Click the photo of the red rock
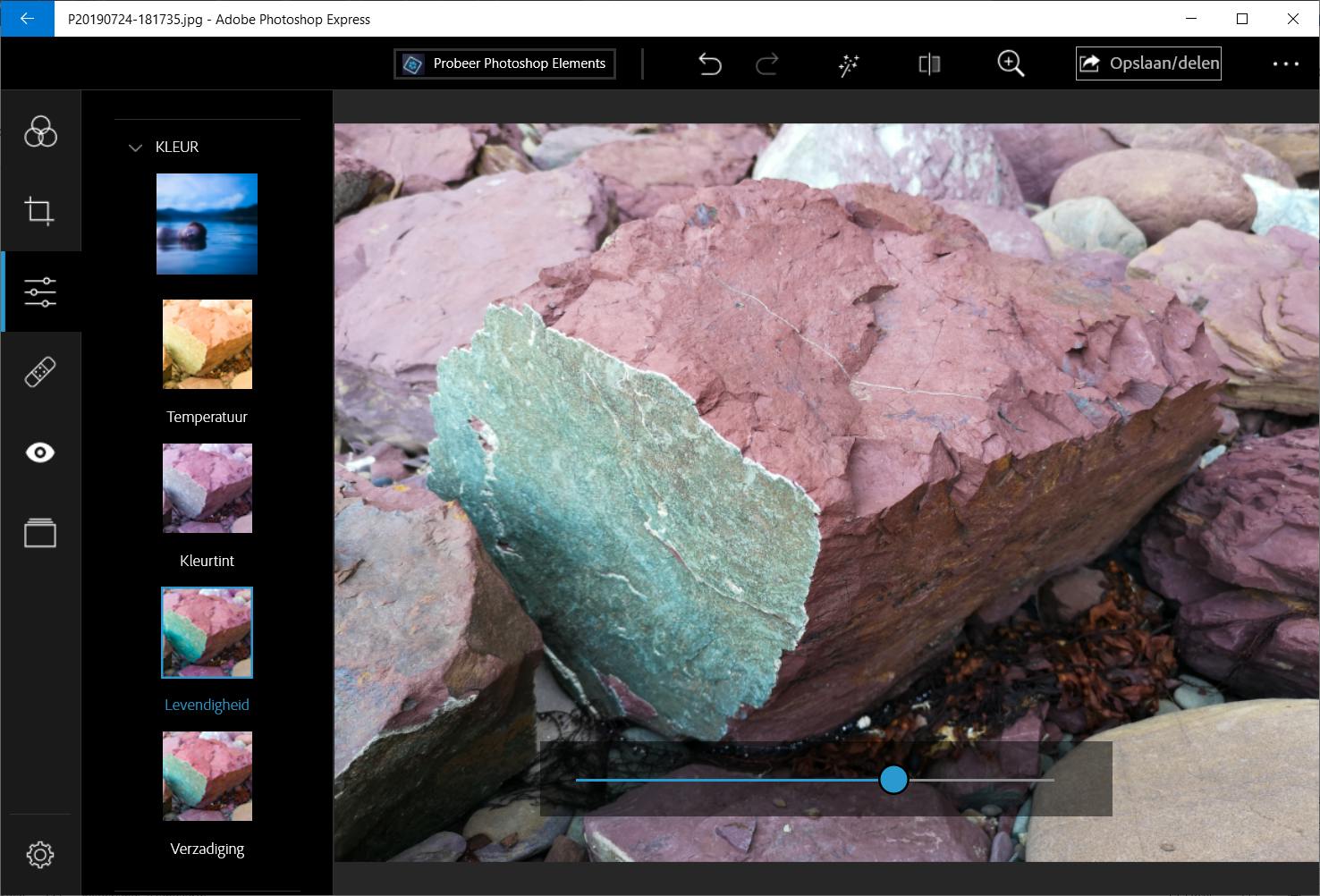The image size is (1320, 896). coord(826,493)
